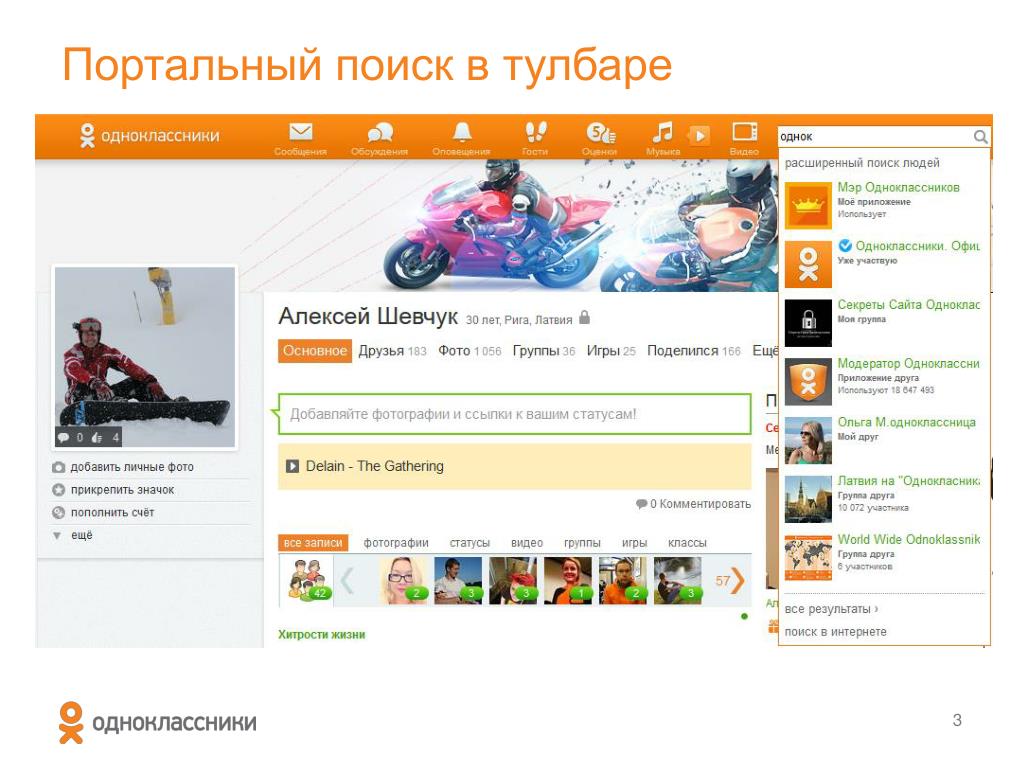The width and height of the screenshot is (1024, 768).
Task: Select the фотографии filter tab
Action: [396, 543]
